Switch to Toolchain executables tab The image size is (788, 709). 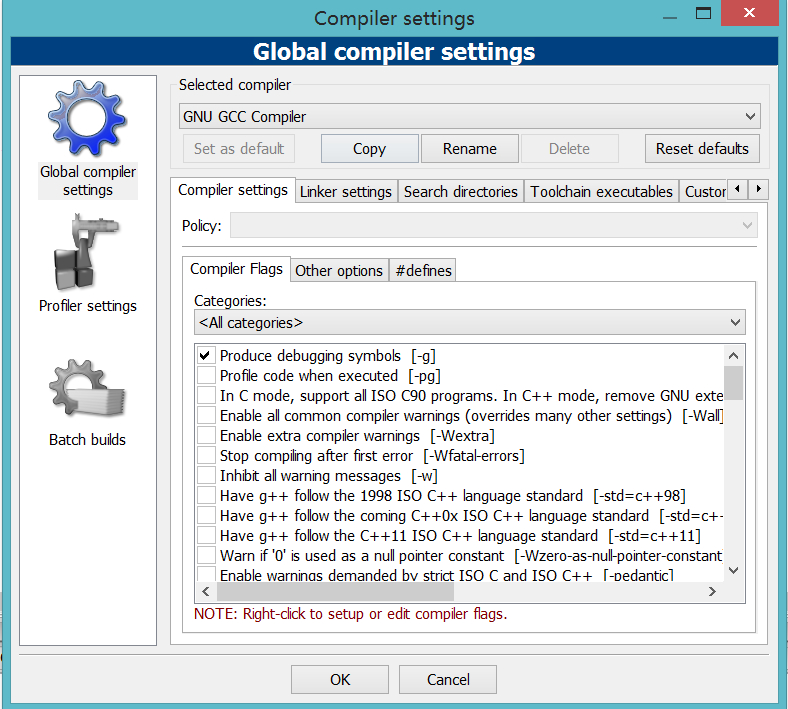(601, 191)
